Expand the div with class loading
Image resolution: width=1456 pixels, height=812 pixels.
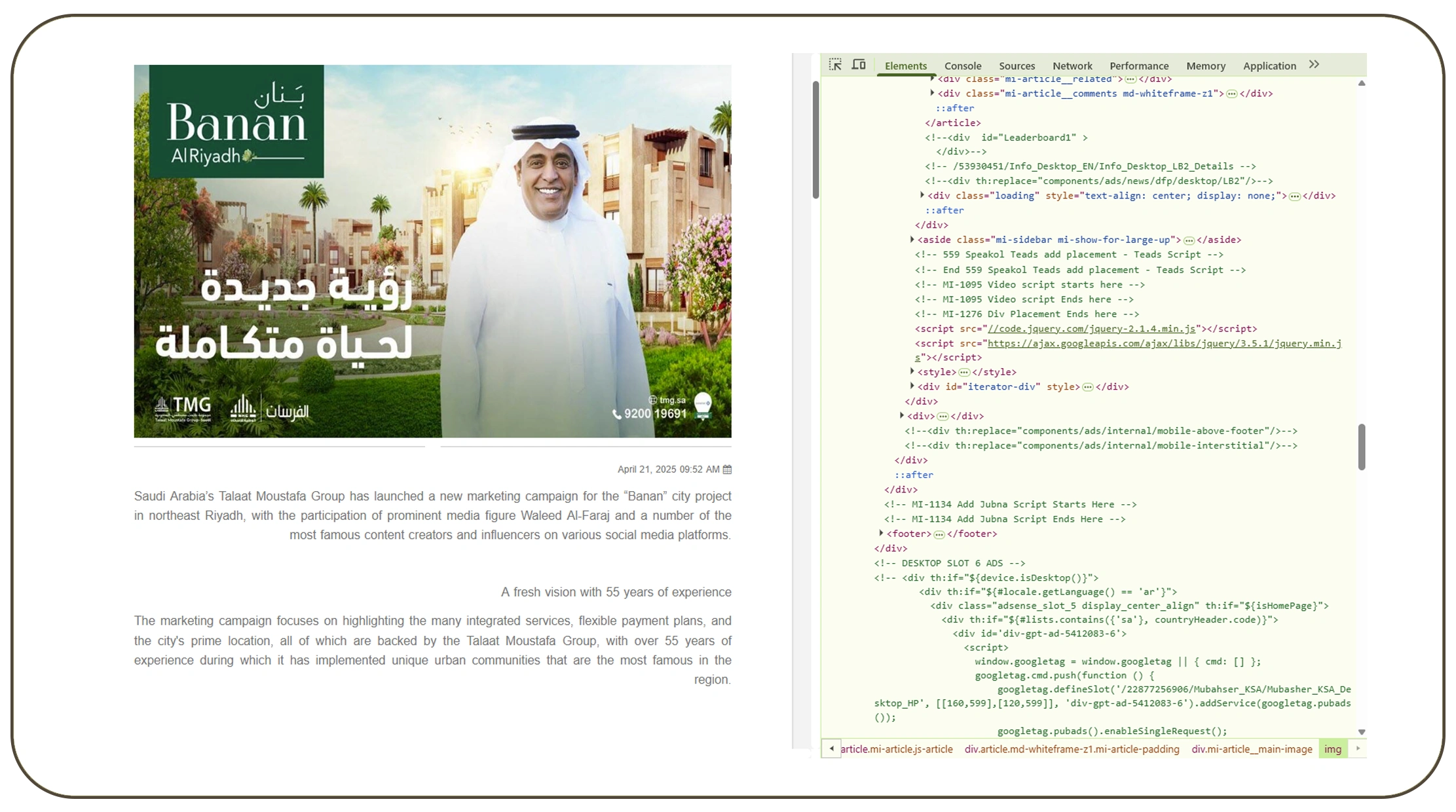(x=922, y=195)
